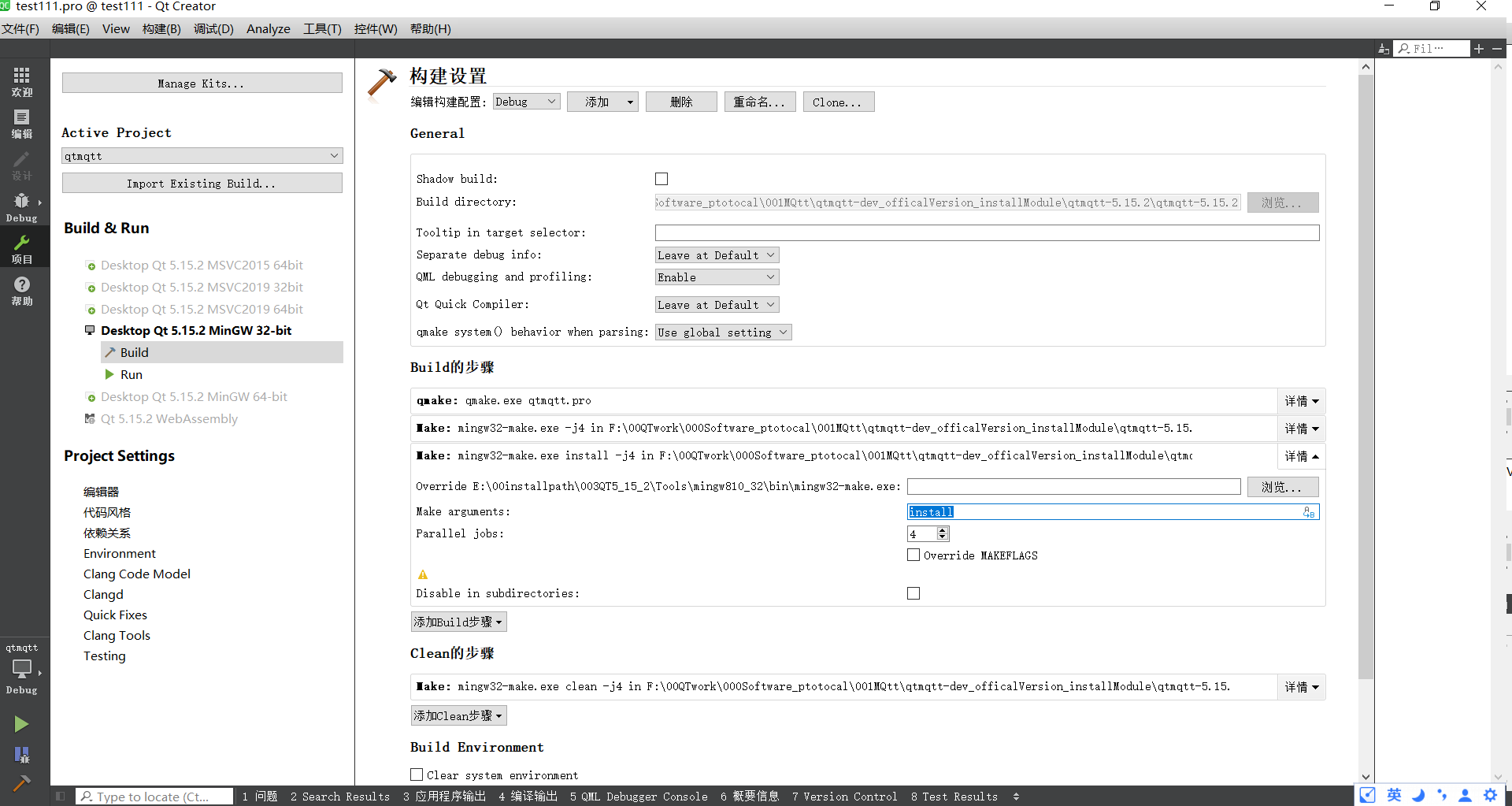Click the Clone button for build configurations
1512x806 pixels.
pos(838,101)
